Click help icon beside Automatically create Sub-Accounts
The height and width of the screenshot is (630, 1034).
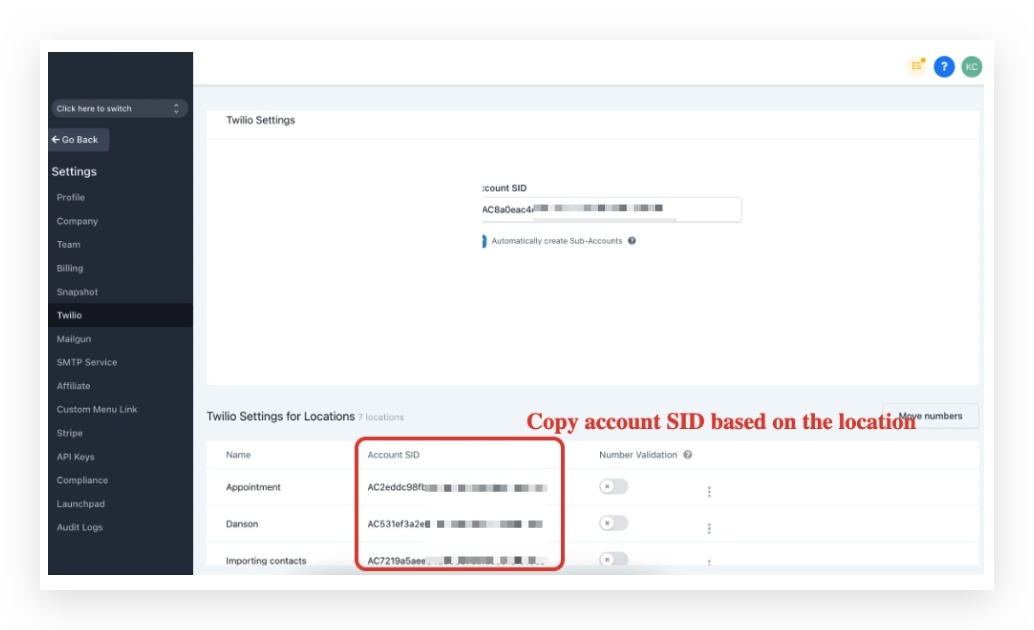click(632, 241)
